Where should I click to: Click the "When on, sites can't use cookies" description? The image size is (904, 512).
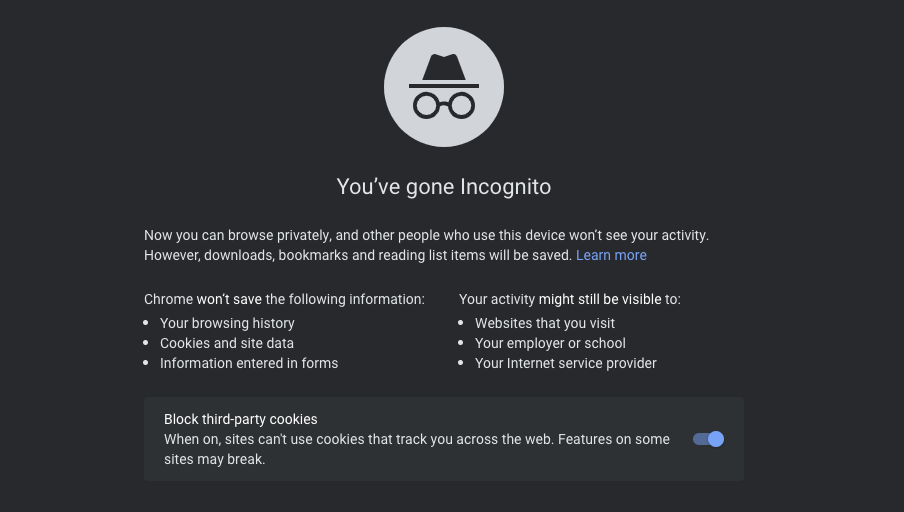359,439
